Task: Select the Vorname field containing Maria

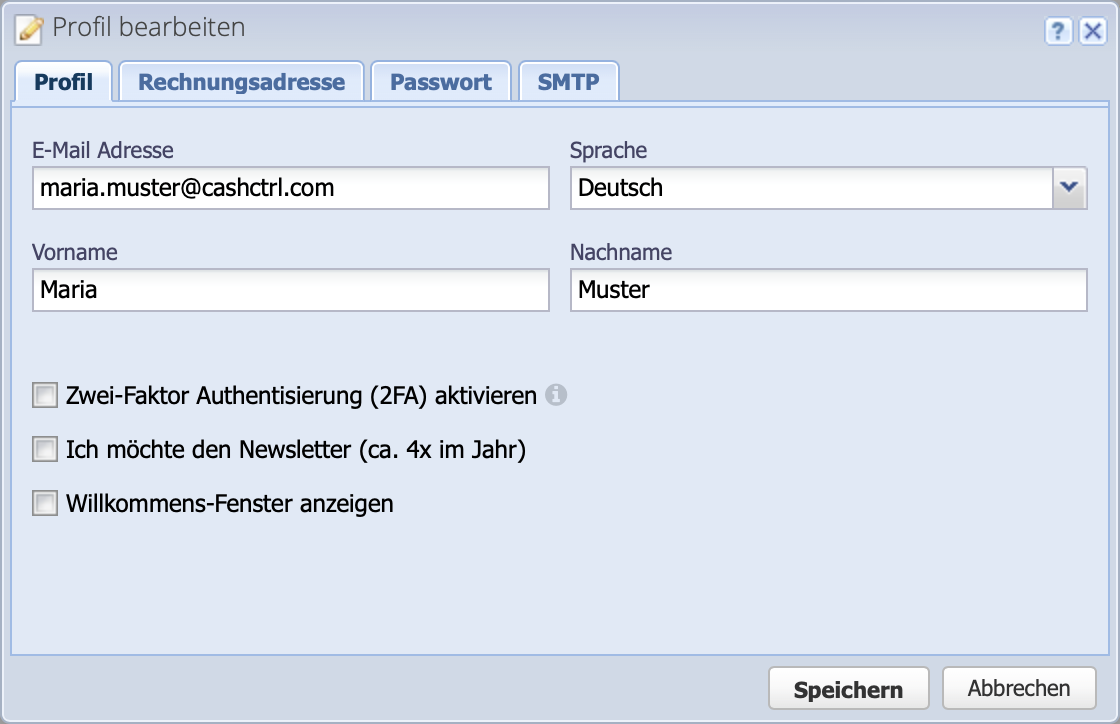Action: click(x=290, y=290)
